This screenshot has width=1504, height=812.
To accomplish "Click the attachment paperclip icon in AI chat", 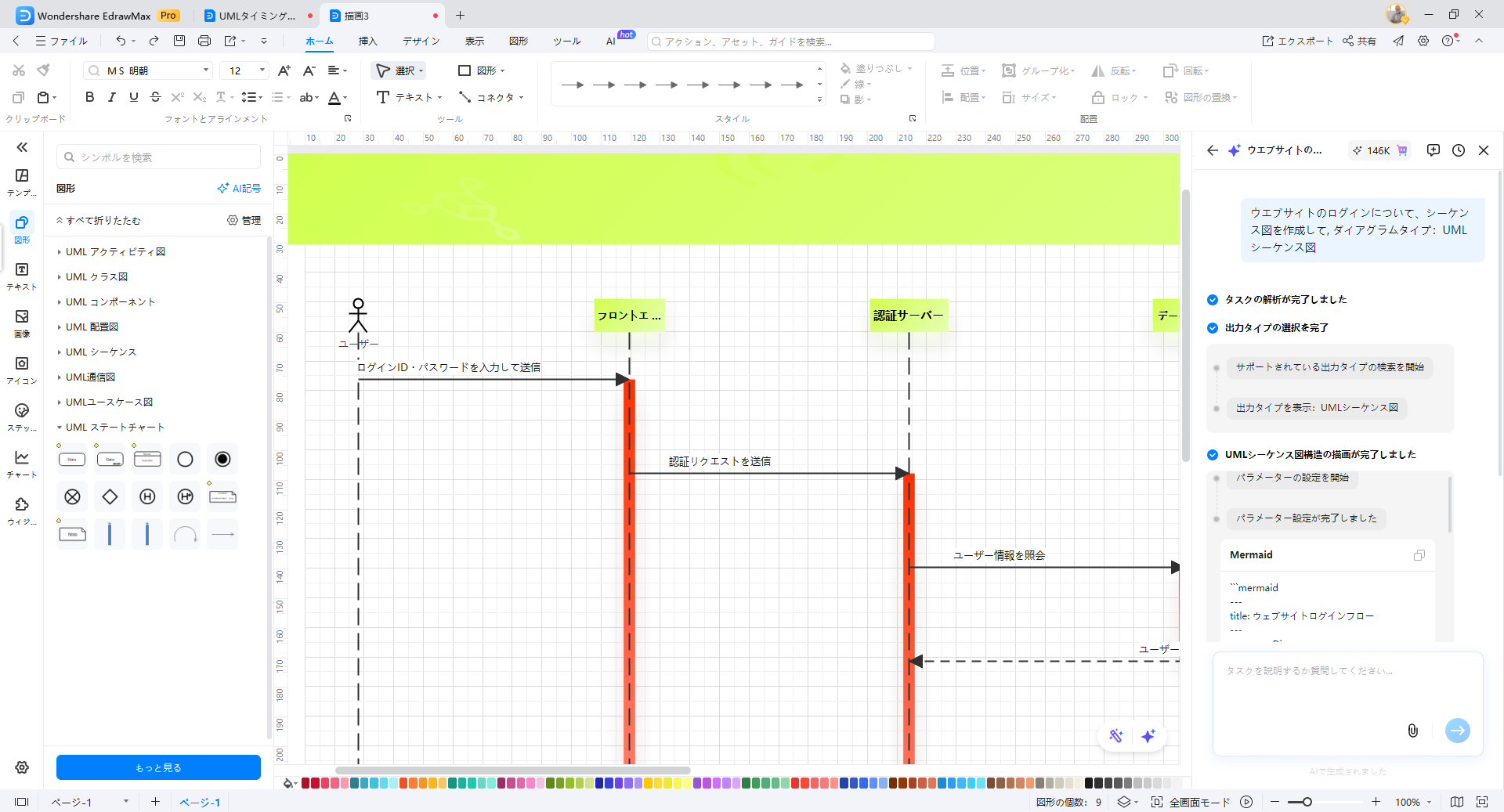I will pos(1412,731).
